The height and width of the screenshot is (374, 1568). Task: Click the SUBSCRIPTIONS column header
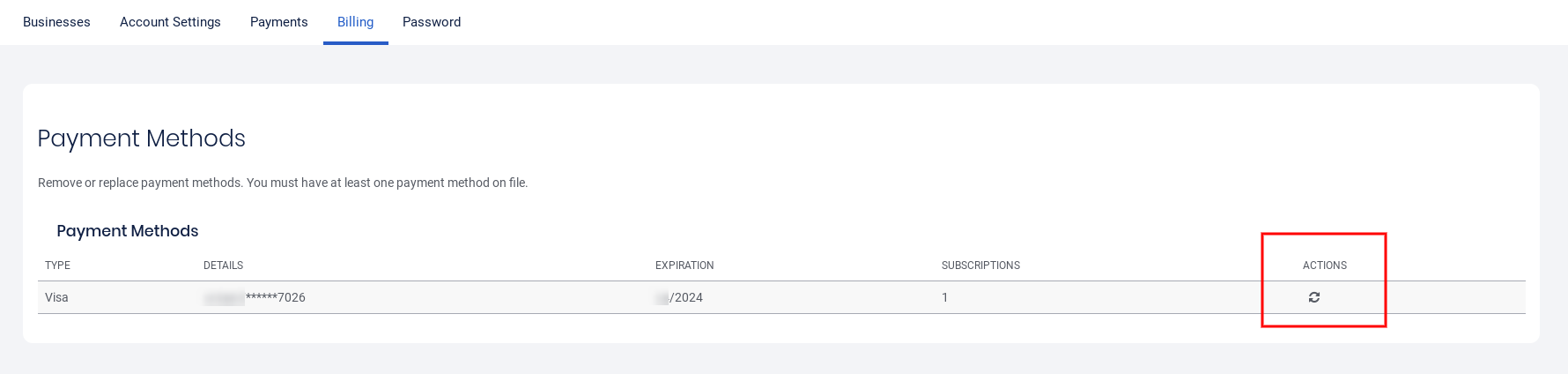point(980,266)
